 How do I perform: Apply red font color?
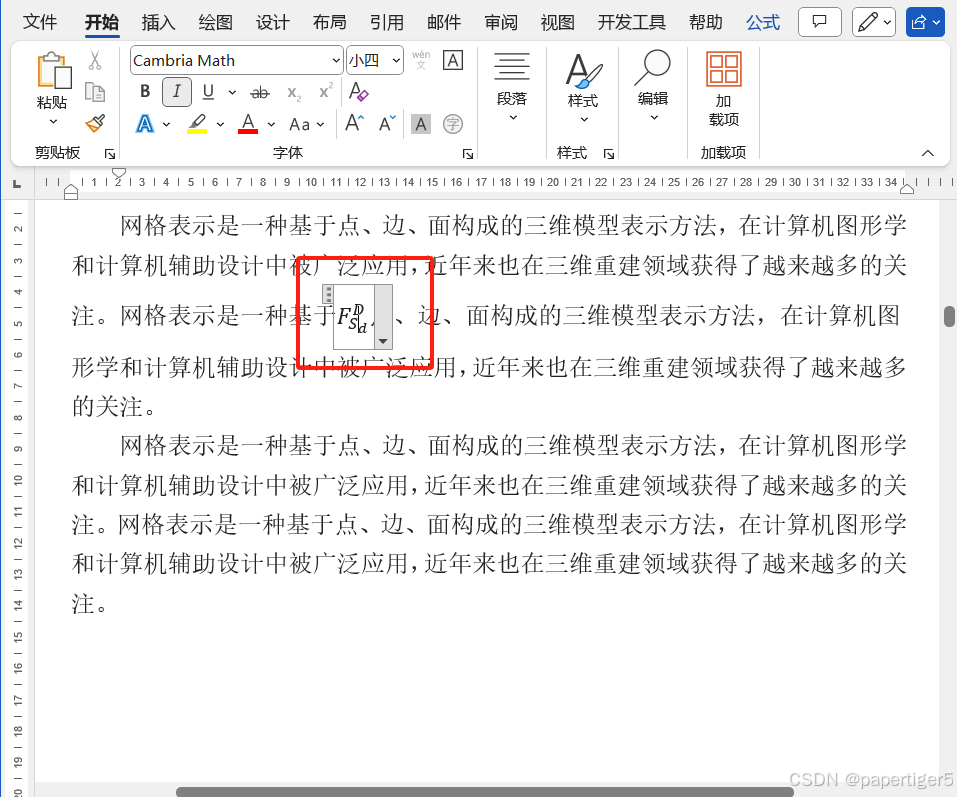(248, 124)
